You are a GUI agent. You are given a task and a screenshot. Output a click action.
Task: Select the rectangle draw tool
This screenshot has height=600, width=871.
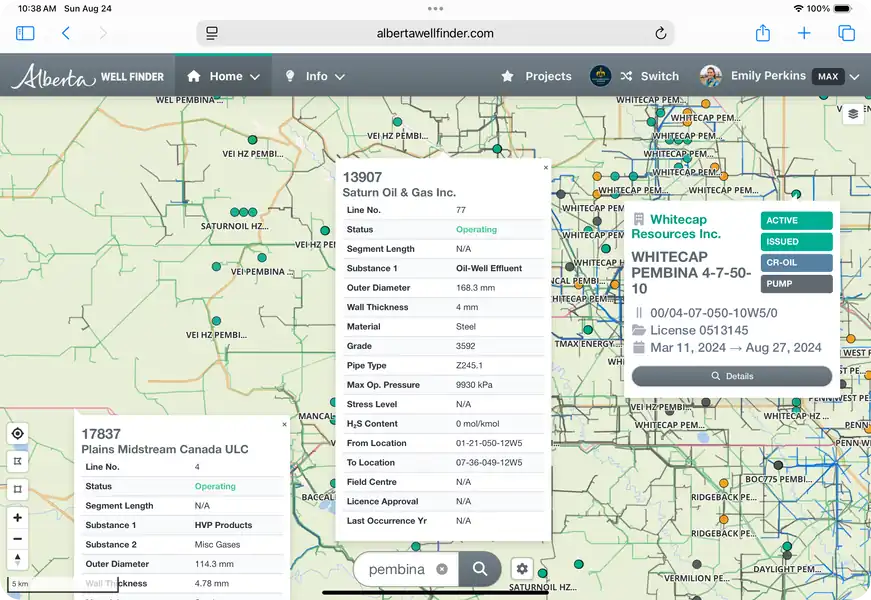pyautogui.click(x=17, y=489)
